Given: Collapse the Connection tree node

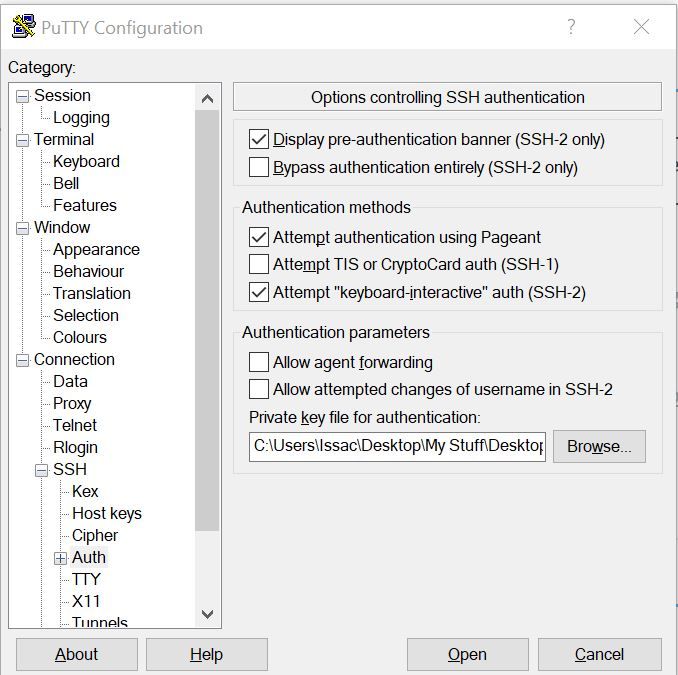Looking at the screenshot, I should click(x=22, y=360).
